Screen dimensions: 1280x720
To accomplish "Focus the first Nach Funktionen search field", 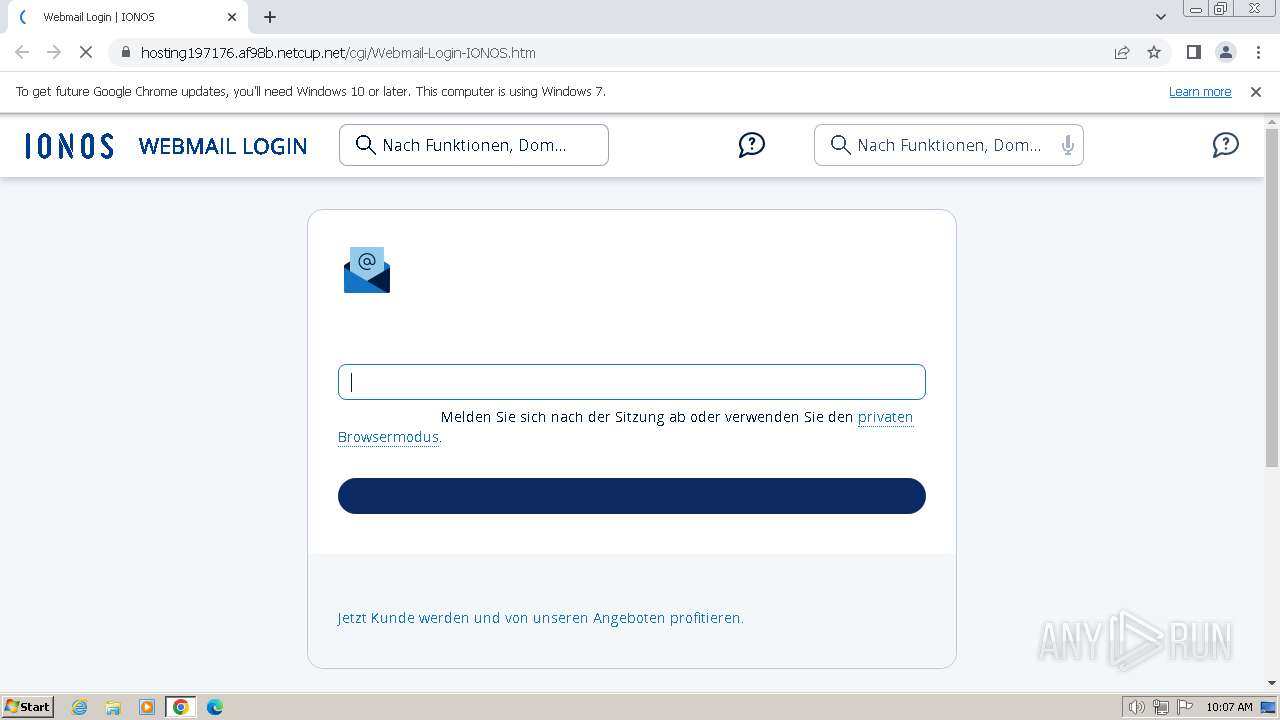I will tap(474, 145).
